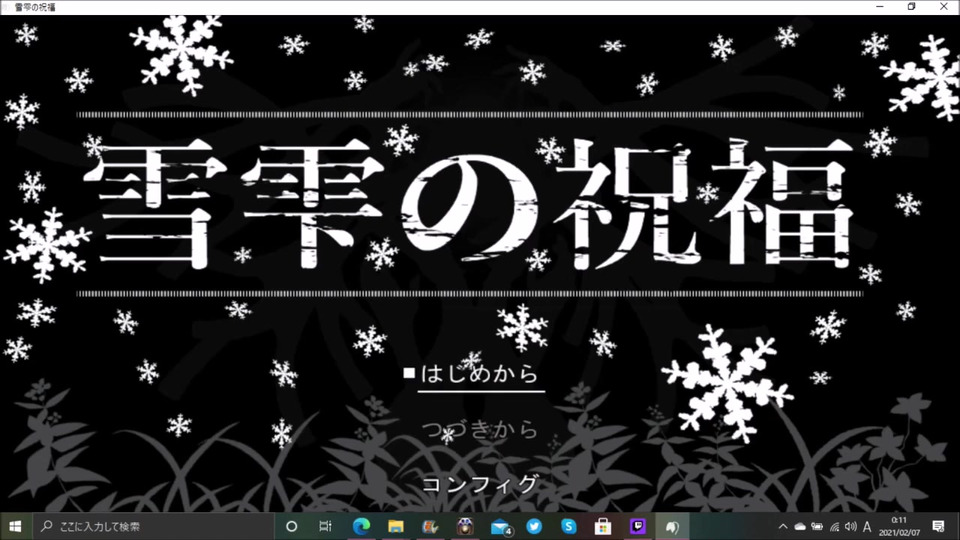Open the Windows Start menu
This screenshot has width=960, height=540.
pos(15,527)
